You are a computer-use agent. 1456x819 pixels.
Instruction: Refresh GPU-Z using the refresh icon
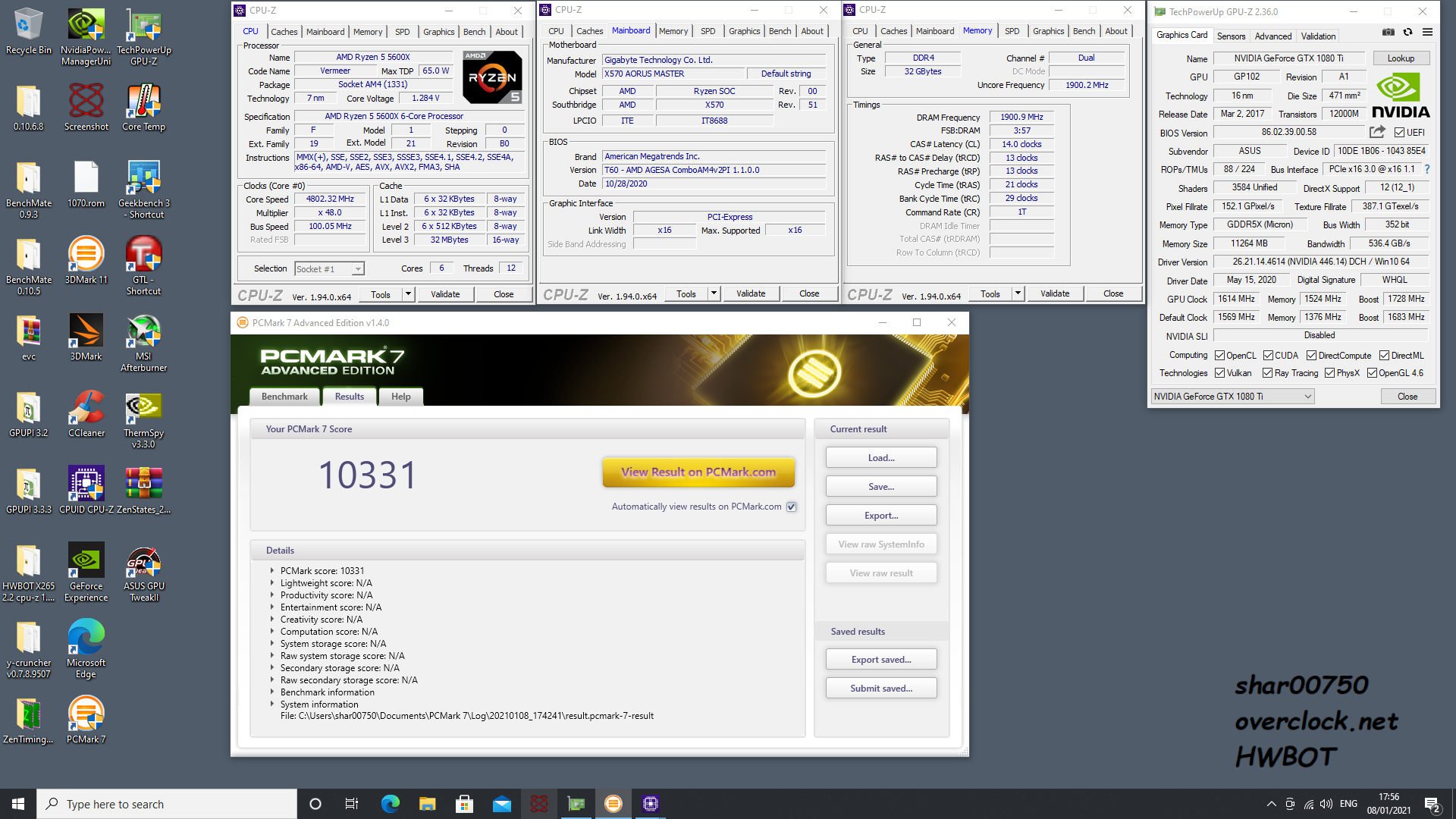click(x=1407, y=33)
